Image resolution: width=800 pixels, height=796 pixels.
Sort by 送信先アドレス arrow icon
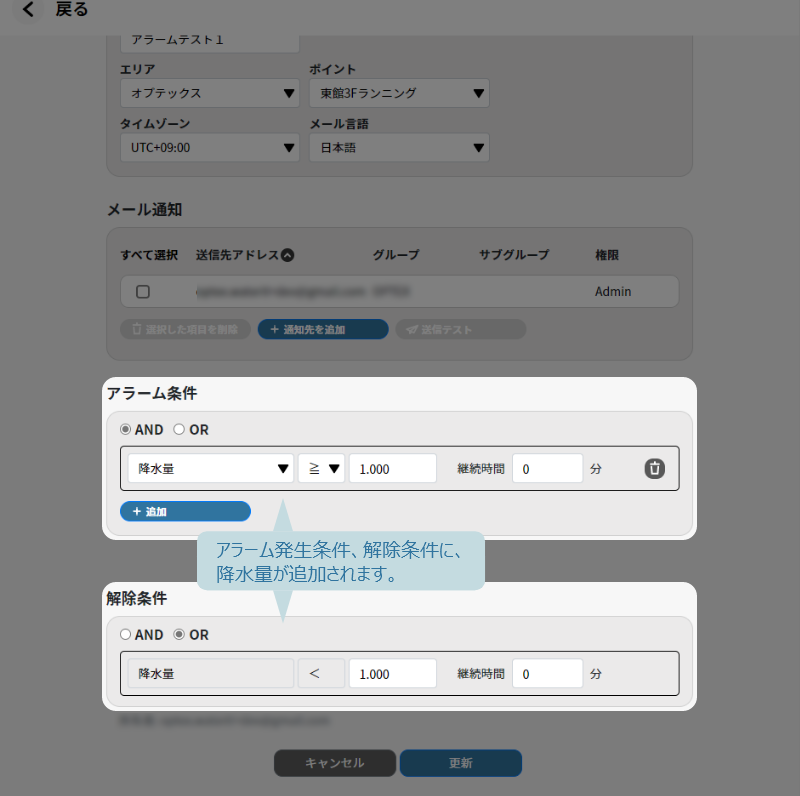[288, 255]
